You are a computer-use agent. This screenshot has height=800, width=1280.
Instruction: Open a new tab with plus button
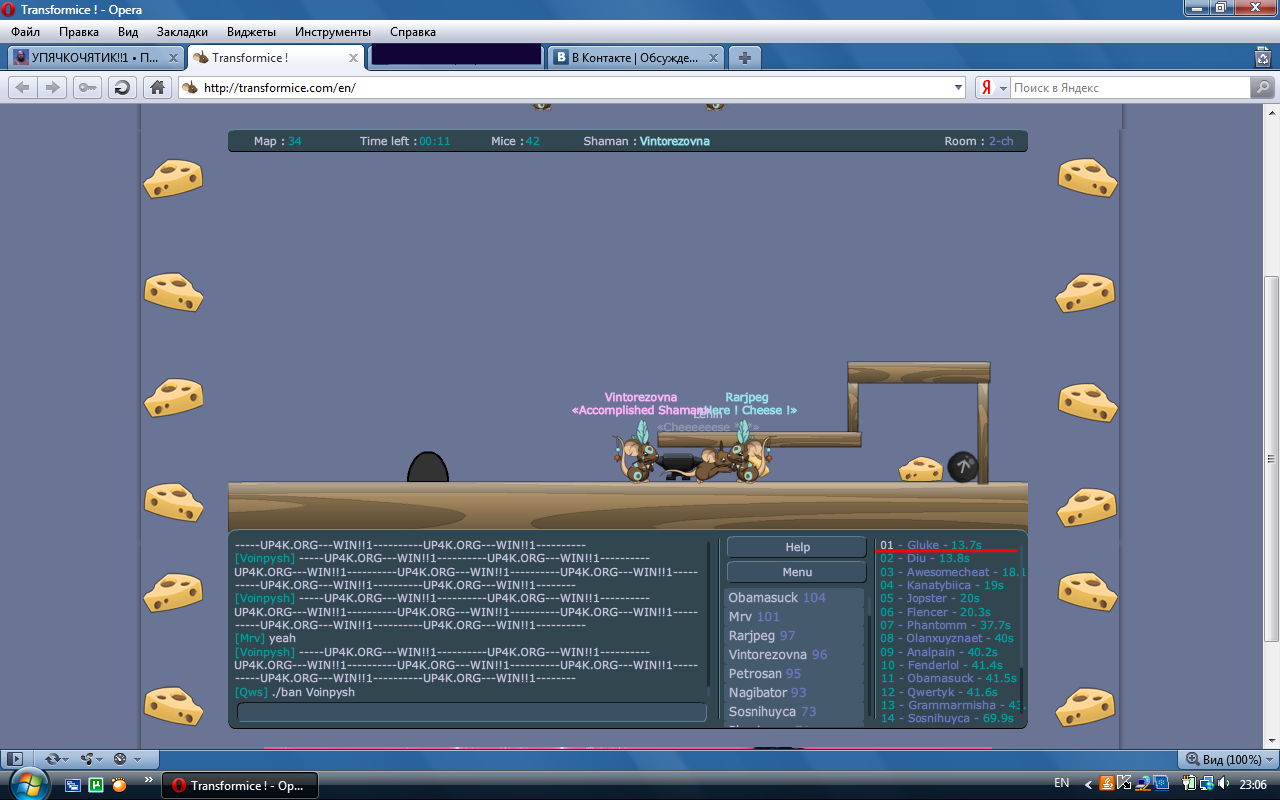744,58
